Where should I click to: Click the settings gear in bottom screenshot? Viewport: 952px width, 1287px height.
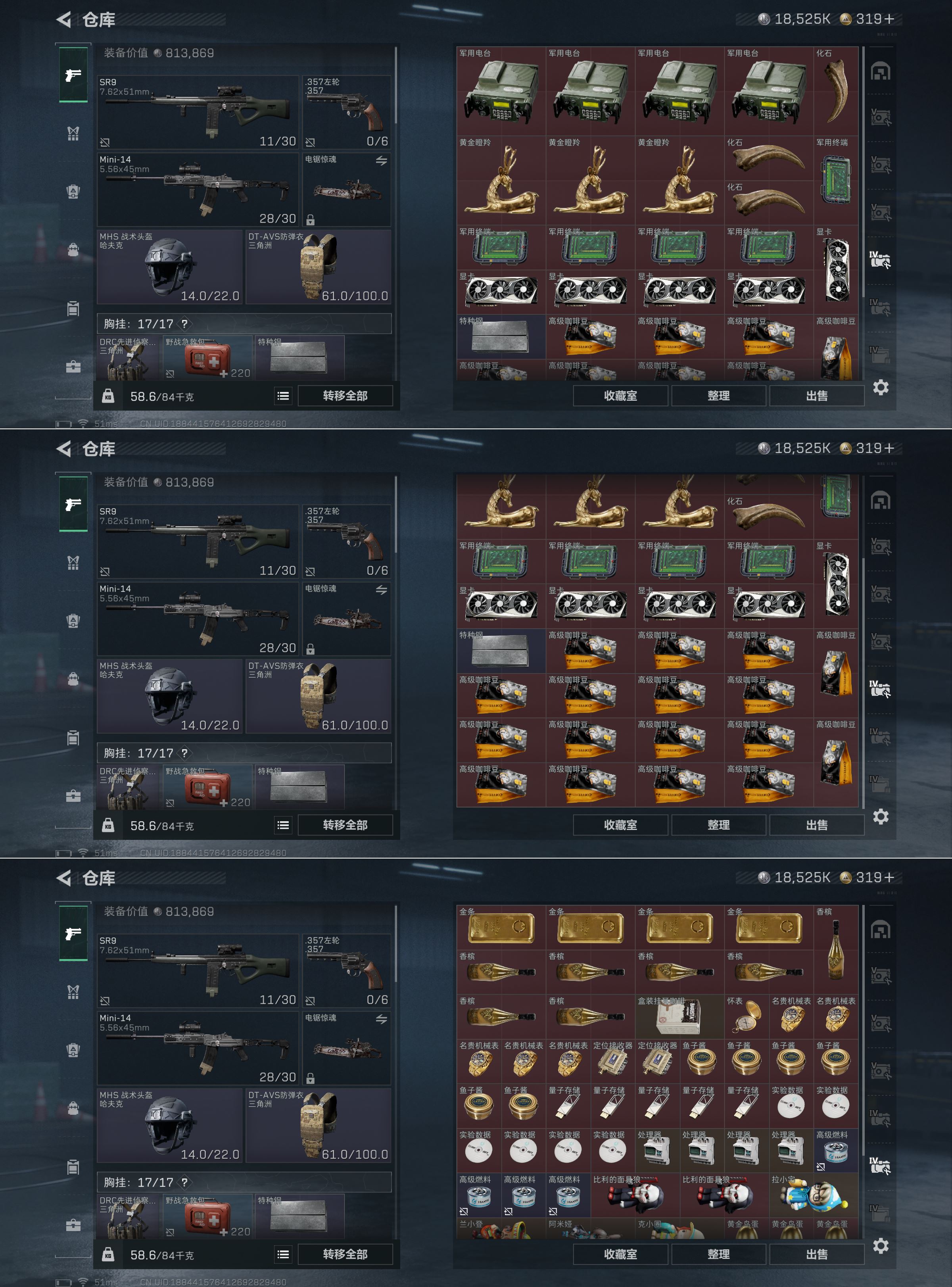tap(881, 1245)
